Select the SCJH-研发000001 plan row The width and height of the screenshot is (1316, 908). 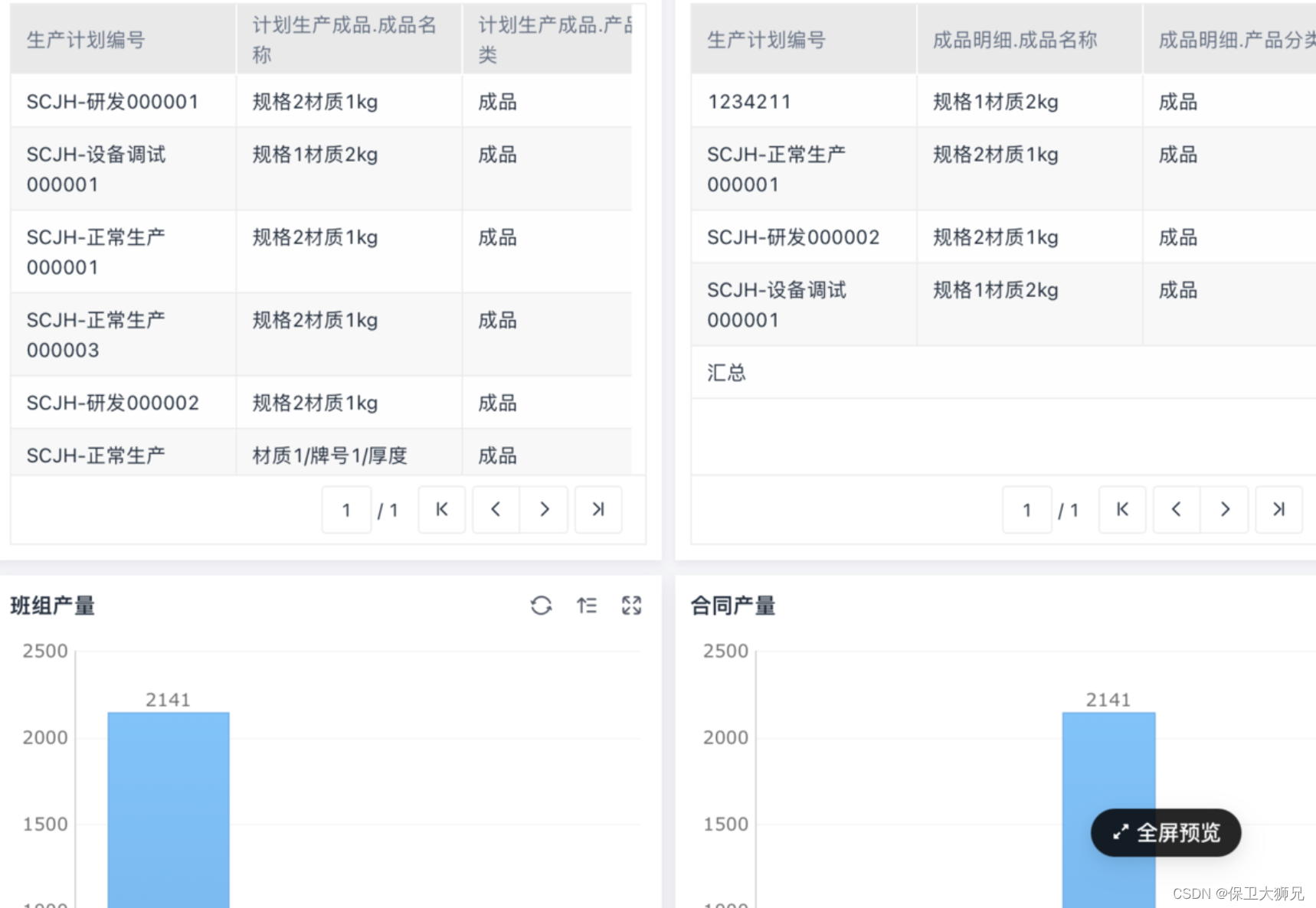112,100
